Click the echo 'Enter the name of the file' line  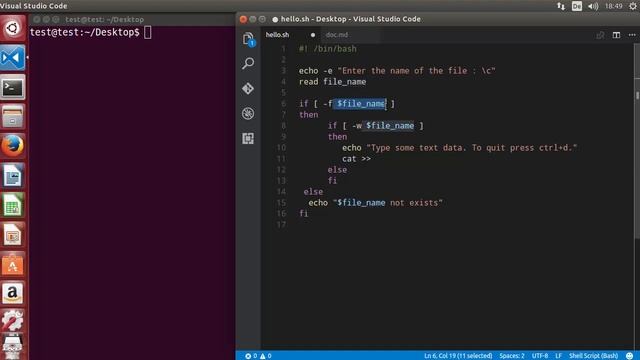pyautogui.click(x=397, y=71)
